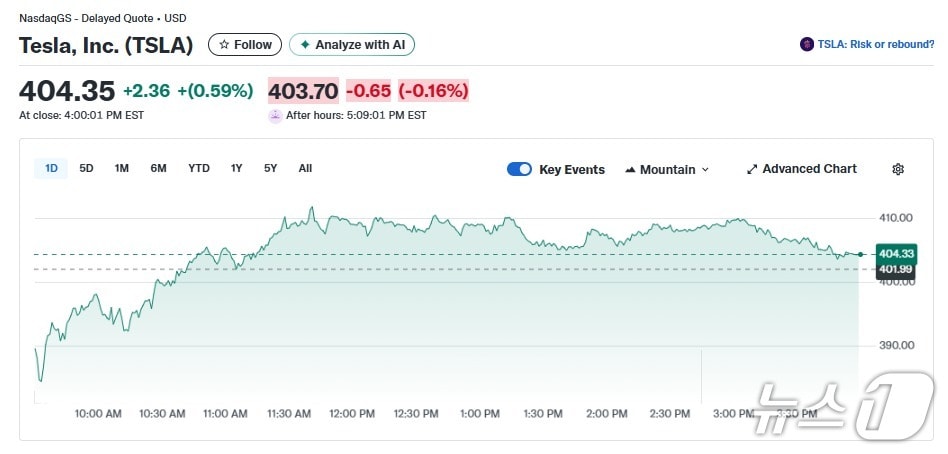The height and width of the screenshot is (454, 948).
Task: Show the 6M chart range
Action: coord(158,168)
